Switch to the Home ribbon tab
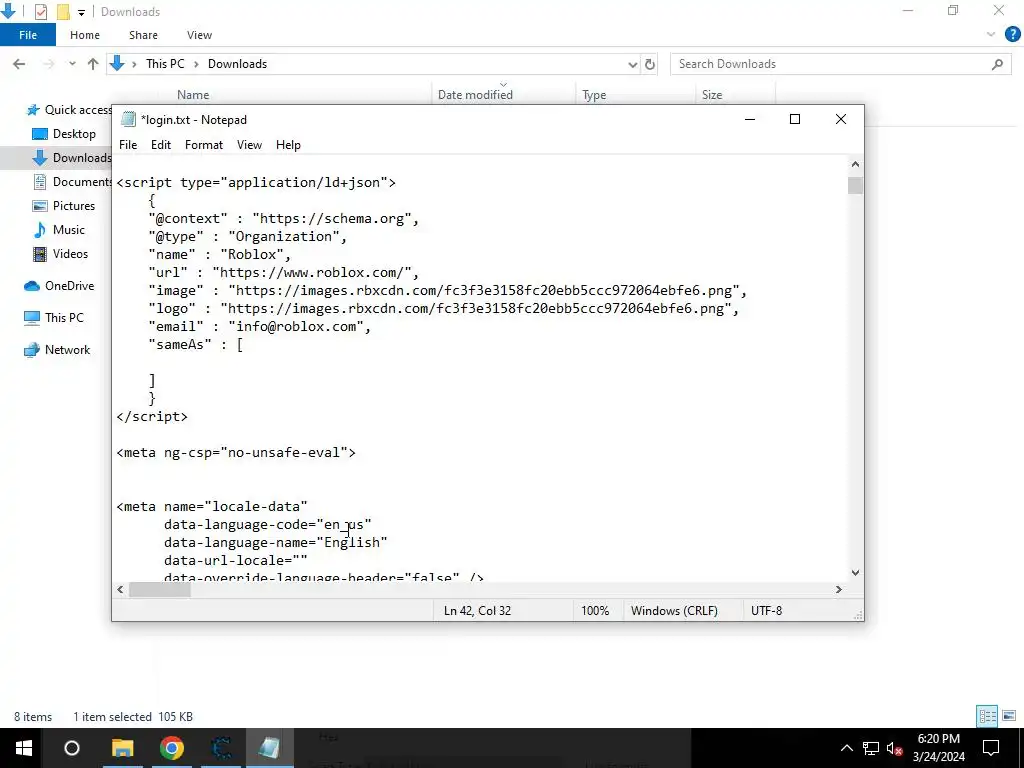This screenshot has height=768, width=1024. pos(85,35)
